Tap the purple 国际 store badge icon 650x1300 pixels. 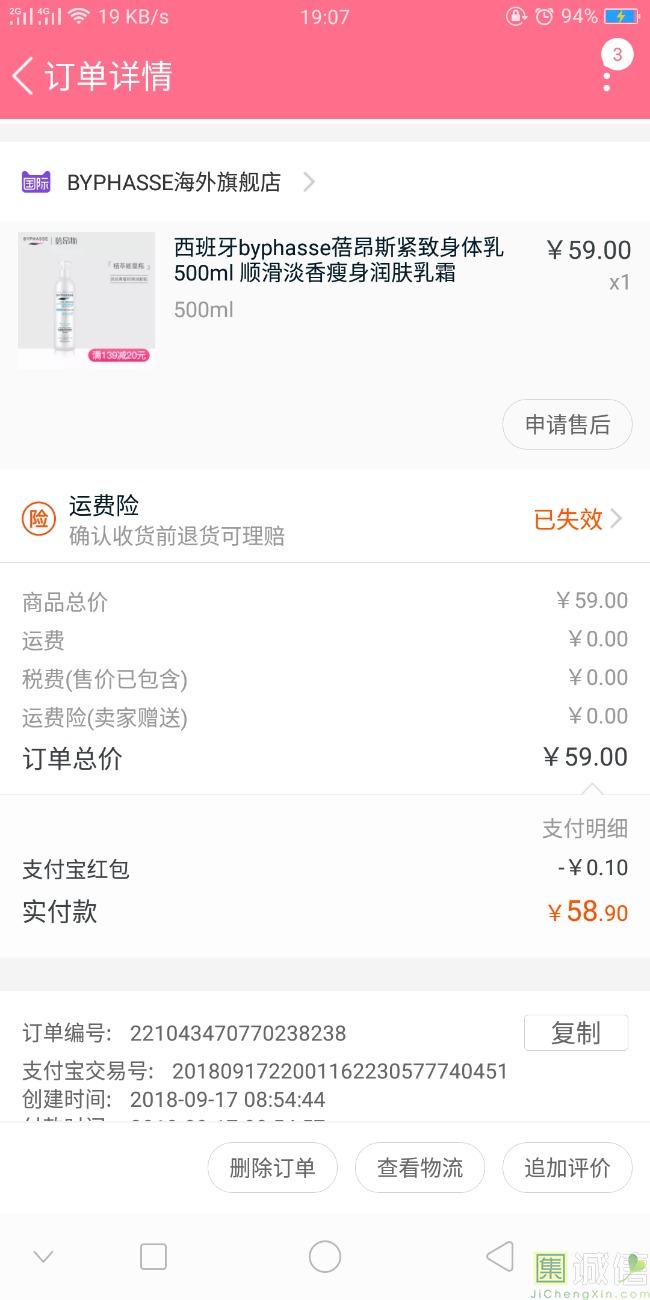coord(36,182)
